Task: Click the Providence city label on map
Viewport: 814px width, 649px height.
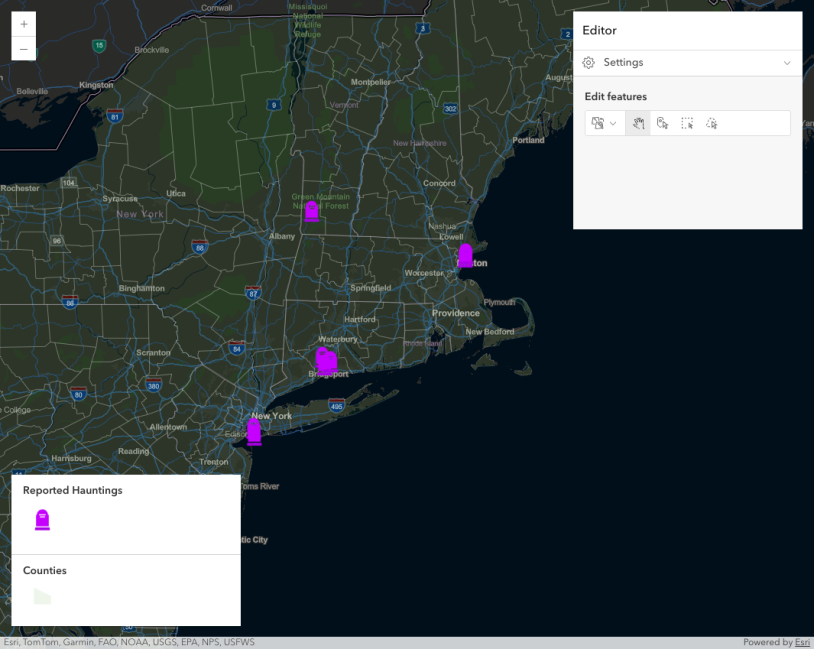Action: pyautogui.click(x=456, y=313)
